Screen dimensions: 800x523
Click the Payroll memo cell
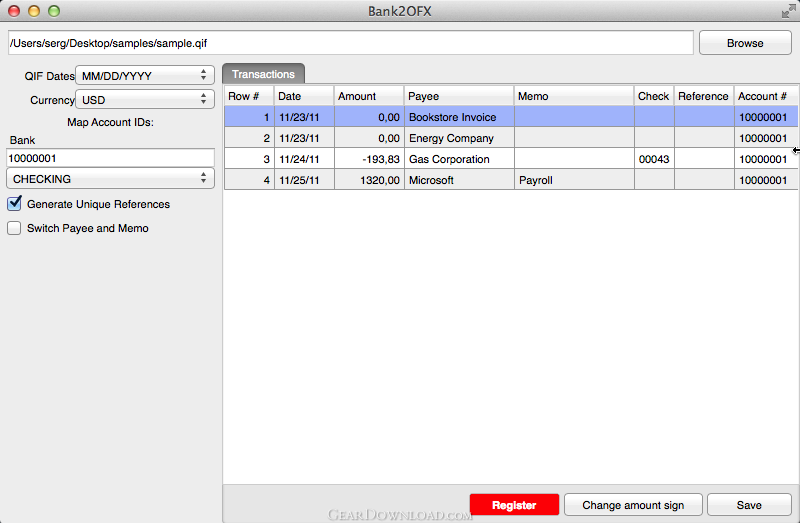(x=574, y=180)
